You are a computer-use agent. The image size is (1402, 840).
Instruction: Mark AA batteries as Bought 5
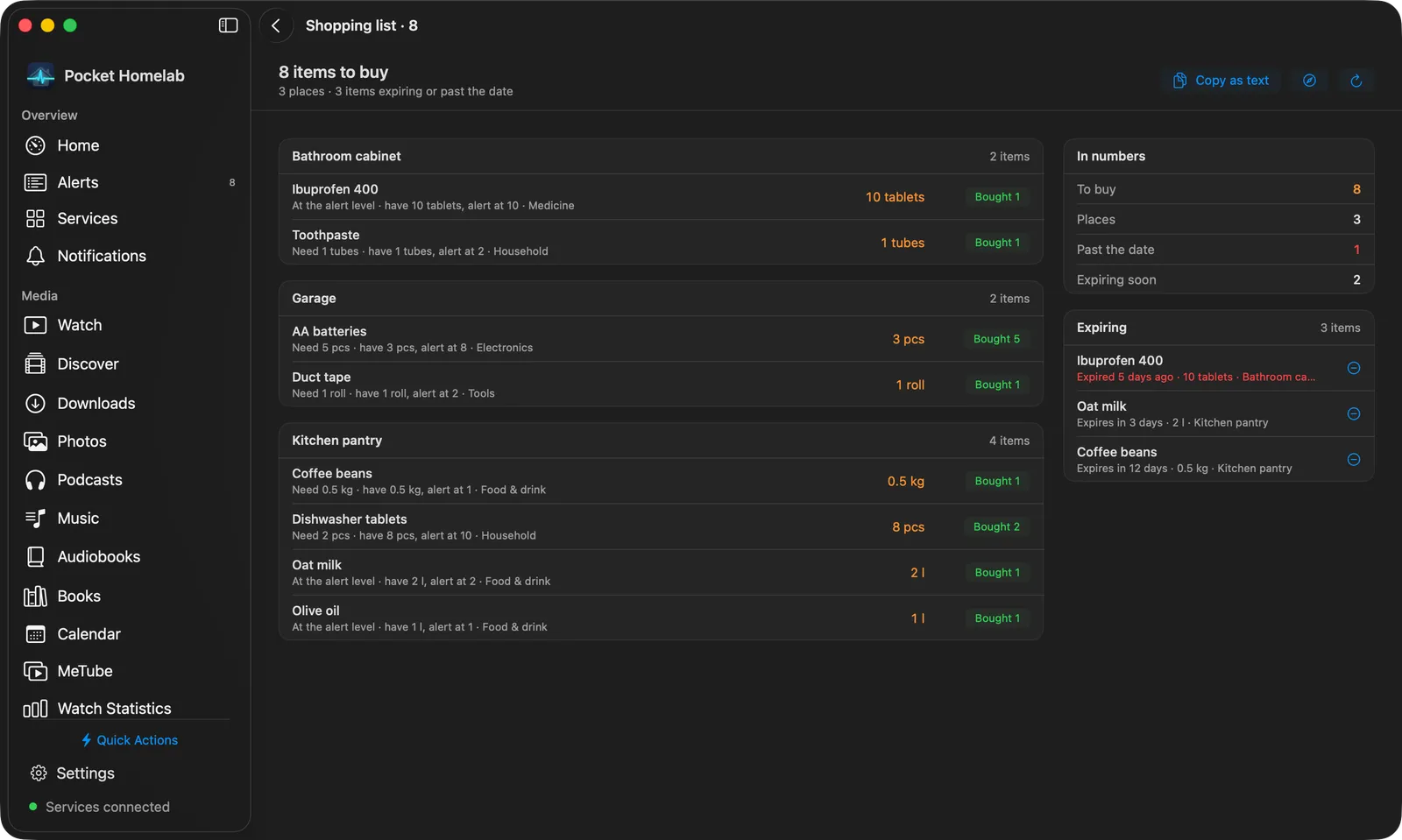[997, 339]
